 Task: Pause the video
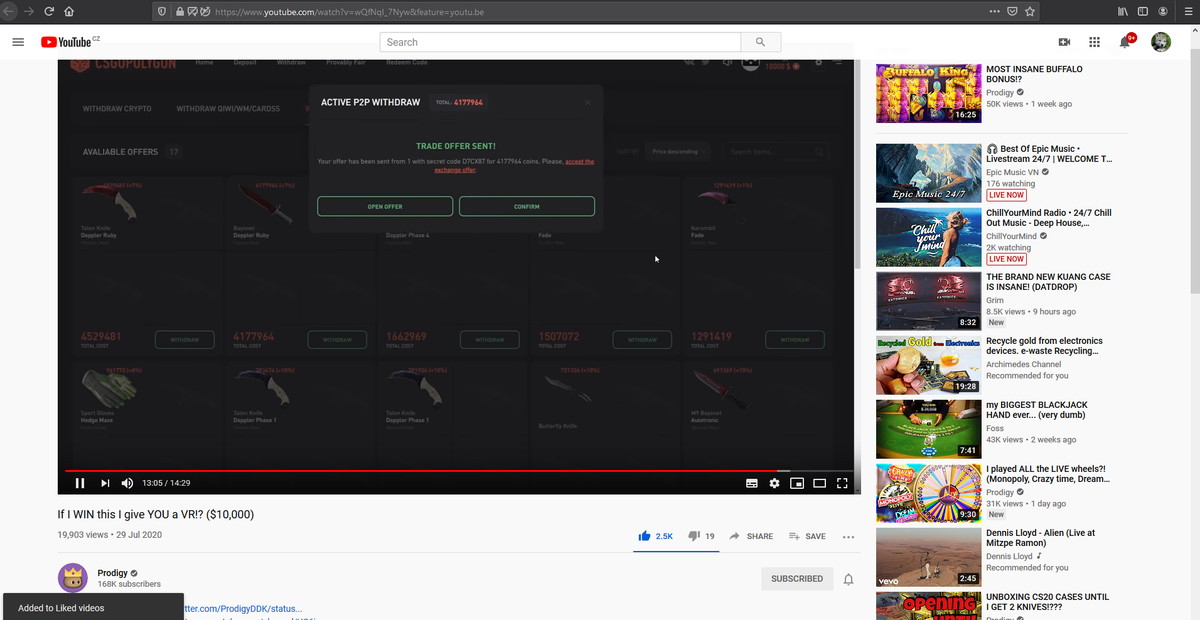click(80, 483)
